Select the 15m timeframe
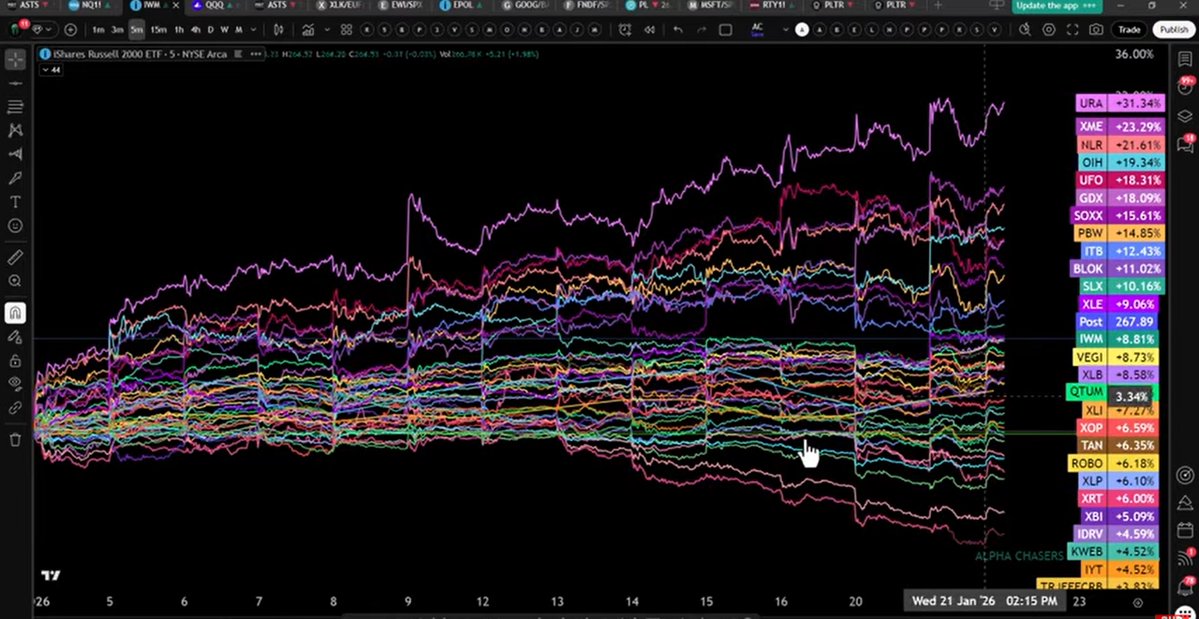 pyautogui.click(x=158, y=30)
